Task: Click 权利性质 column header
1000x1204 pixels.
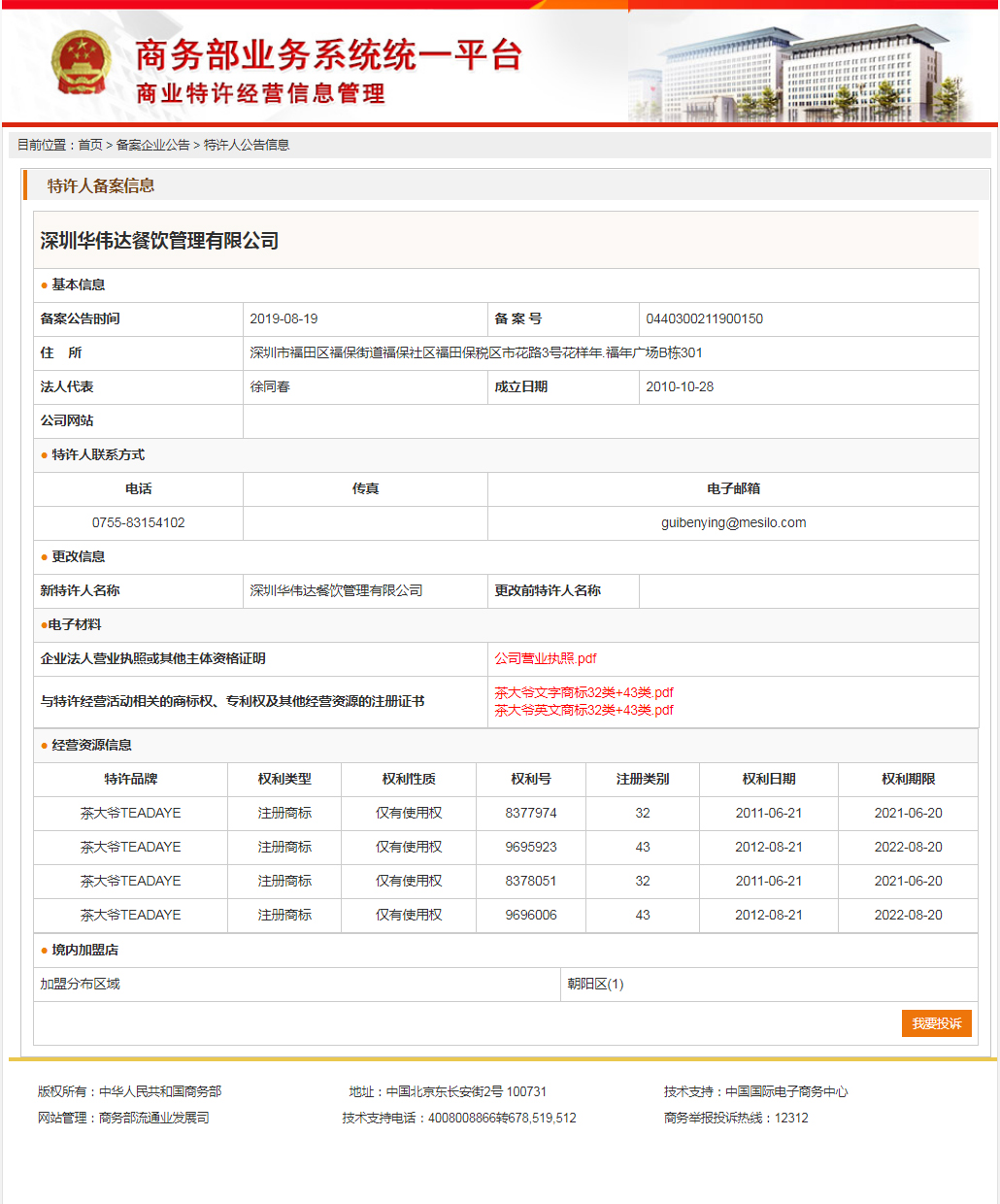Action: pyautogui.click(x=409, y=779)
